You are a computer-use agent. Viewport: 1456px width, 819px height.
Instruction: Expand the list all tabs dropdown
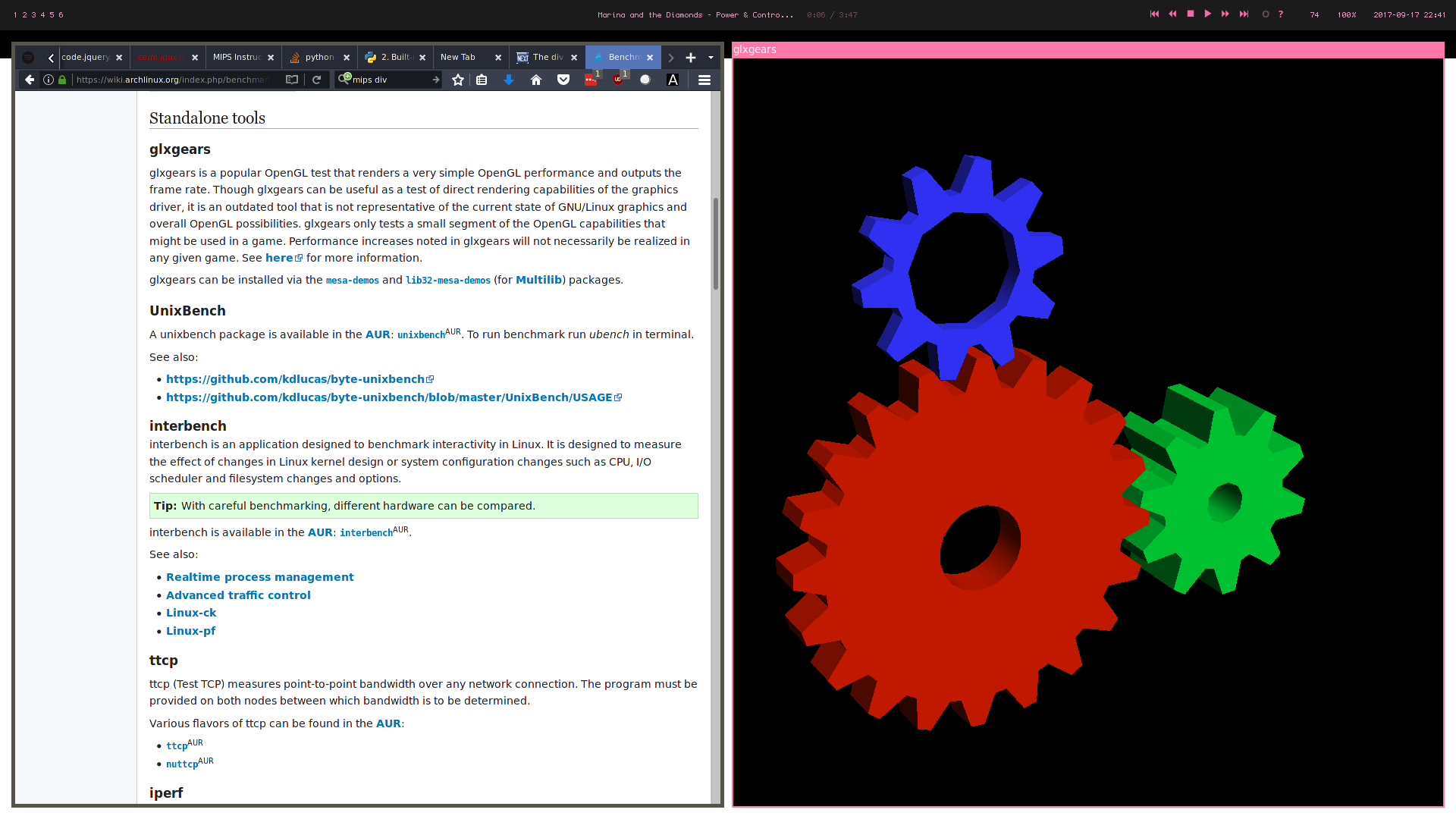(711, 58)
